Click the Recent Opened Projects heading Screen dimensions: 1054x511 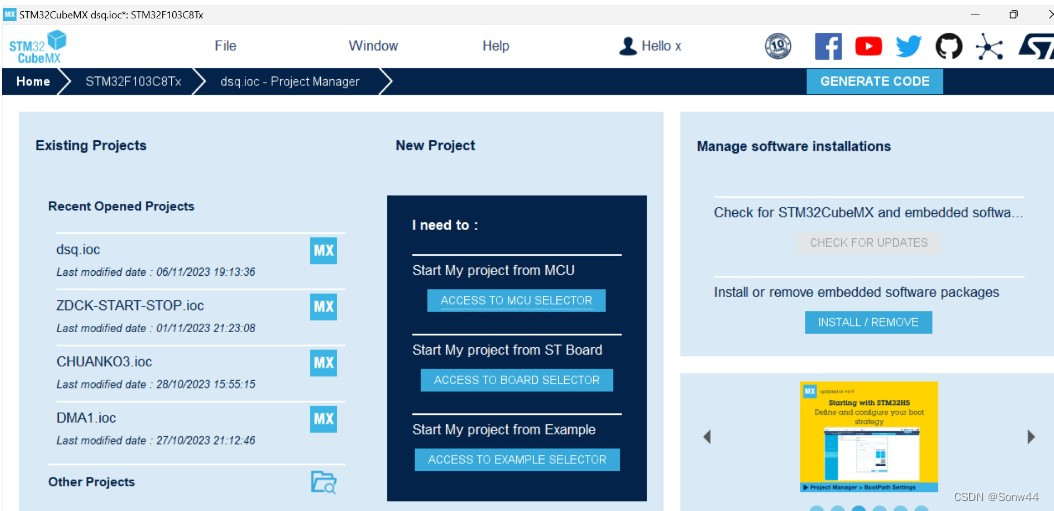point(121,206)
